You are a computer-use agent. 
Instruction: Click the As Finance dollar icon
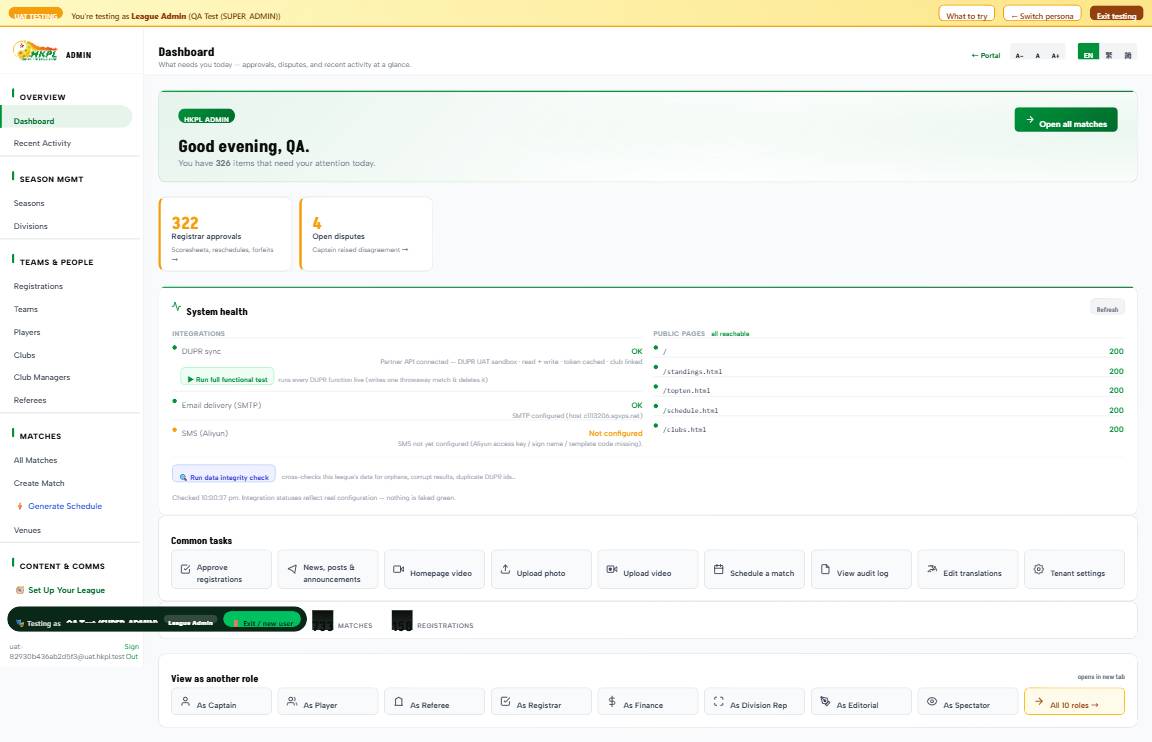pos(611,701)
